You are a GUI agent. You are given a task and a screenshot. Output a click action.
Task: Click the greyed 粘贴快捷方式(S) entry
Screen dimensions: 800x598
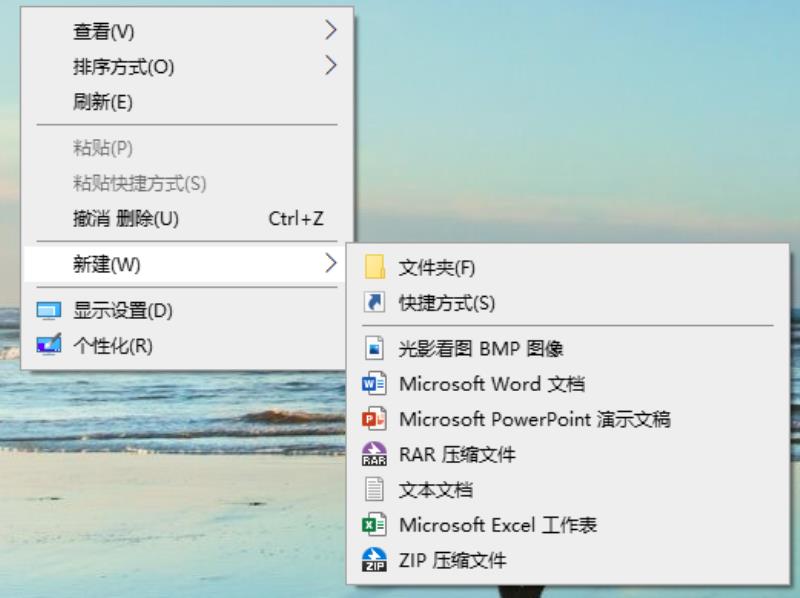pyautogui.click(x=187, y=183)
